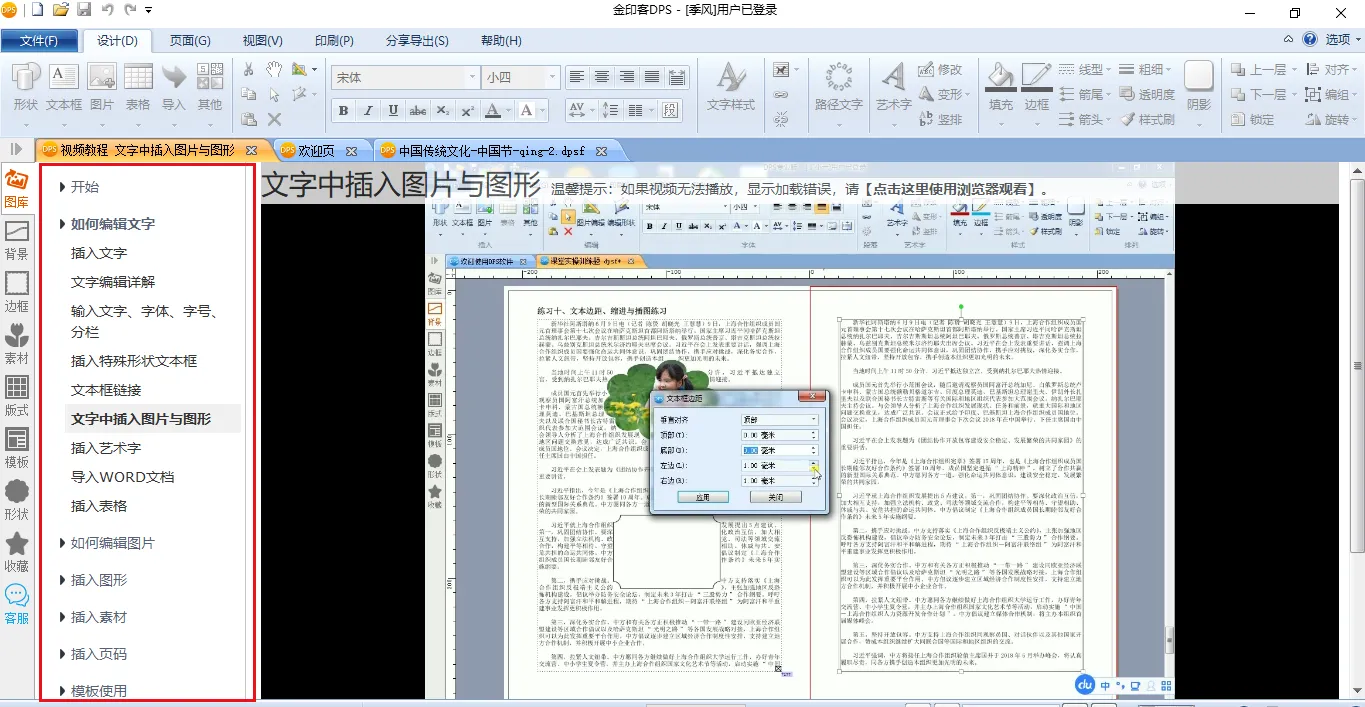Toggle underline text formatting

(x=393, y=111)
